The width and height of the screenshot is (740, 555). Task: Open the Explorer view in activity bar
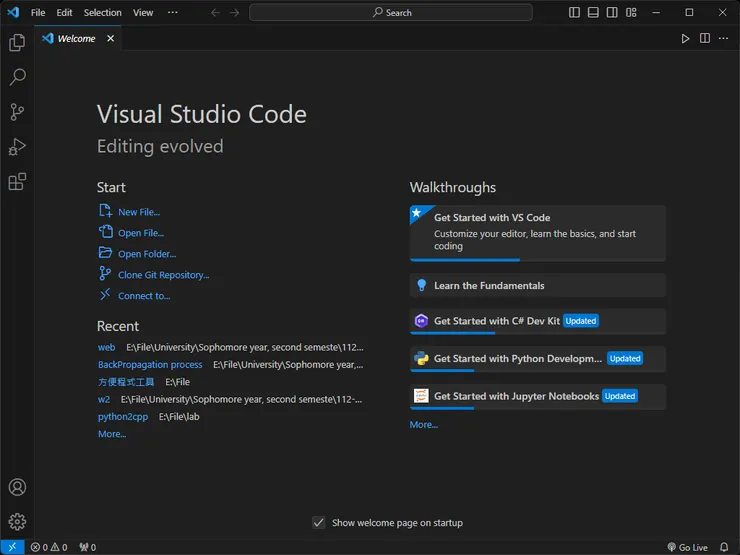point(17,43)
